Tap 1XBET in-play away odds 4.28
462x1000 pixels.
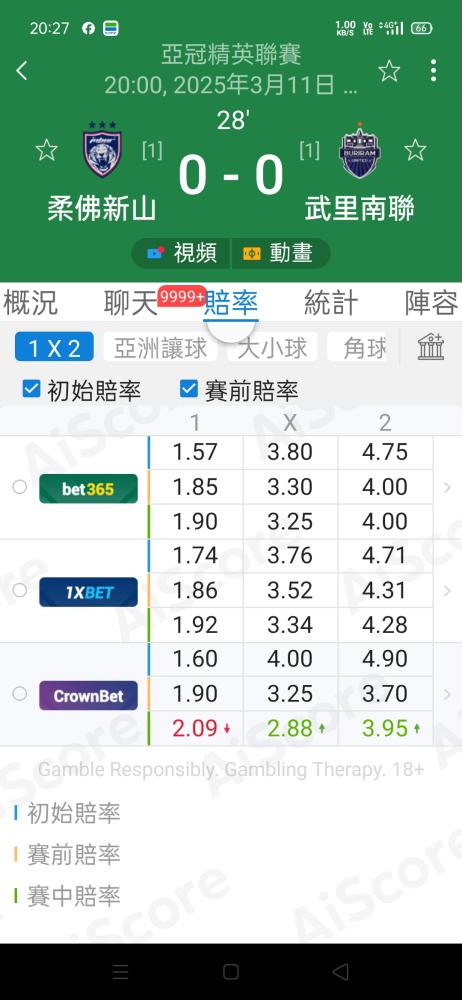385,624
